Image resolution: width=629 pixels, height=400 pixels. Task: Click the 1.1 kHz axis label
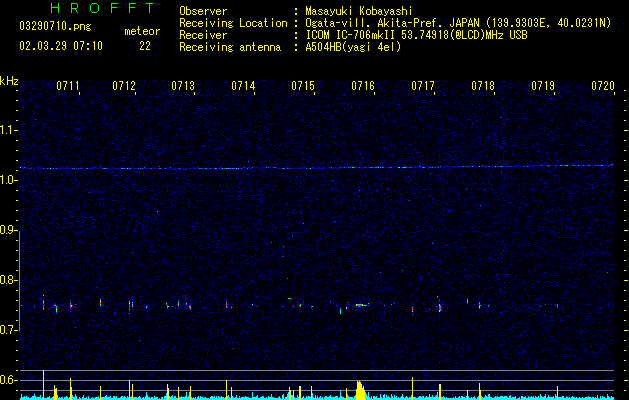click(8, 130)
